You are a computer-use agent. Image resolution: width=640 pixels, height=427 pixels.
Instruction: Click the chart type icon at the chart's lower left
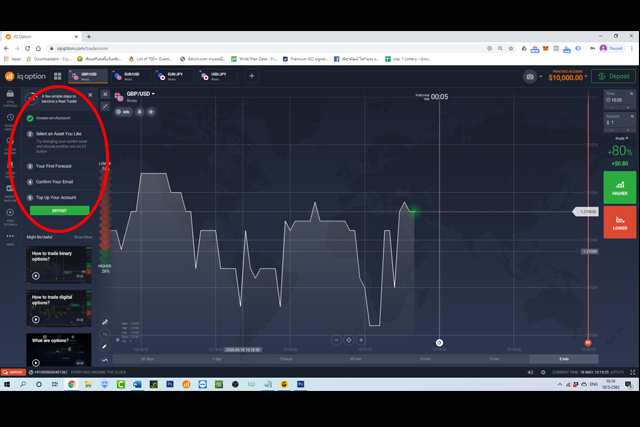coord(105,322)
